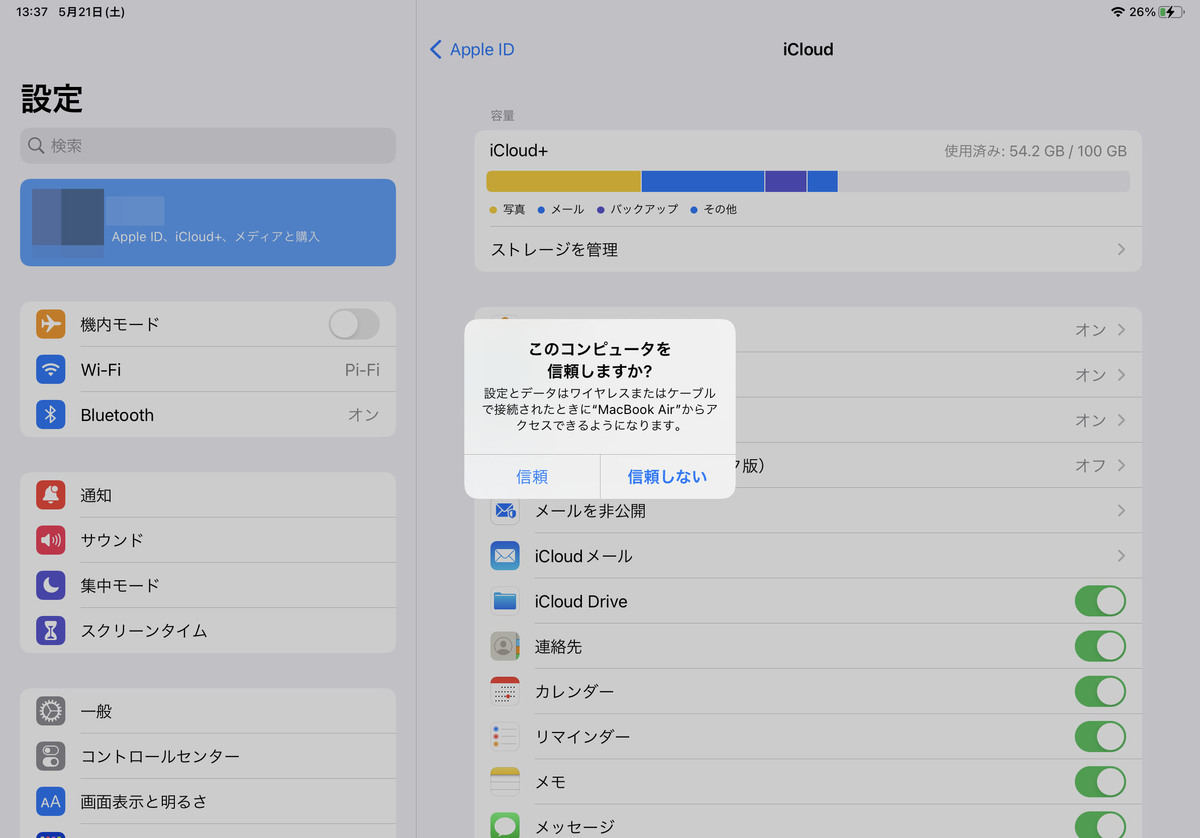Open the iCloud メール row chevron
The image size is (1200, 838).
click(x=1121, y=556)
